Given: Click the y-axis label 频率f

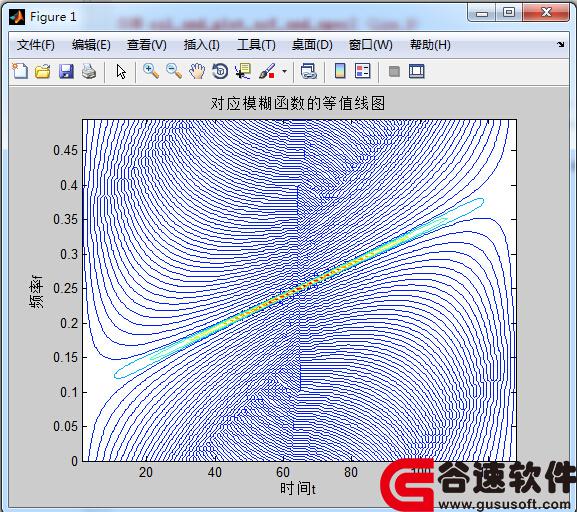Looking at the screenshot, I should click(x=36, y=291).
